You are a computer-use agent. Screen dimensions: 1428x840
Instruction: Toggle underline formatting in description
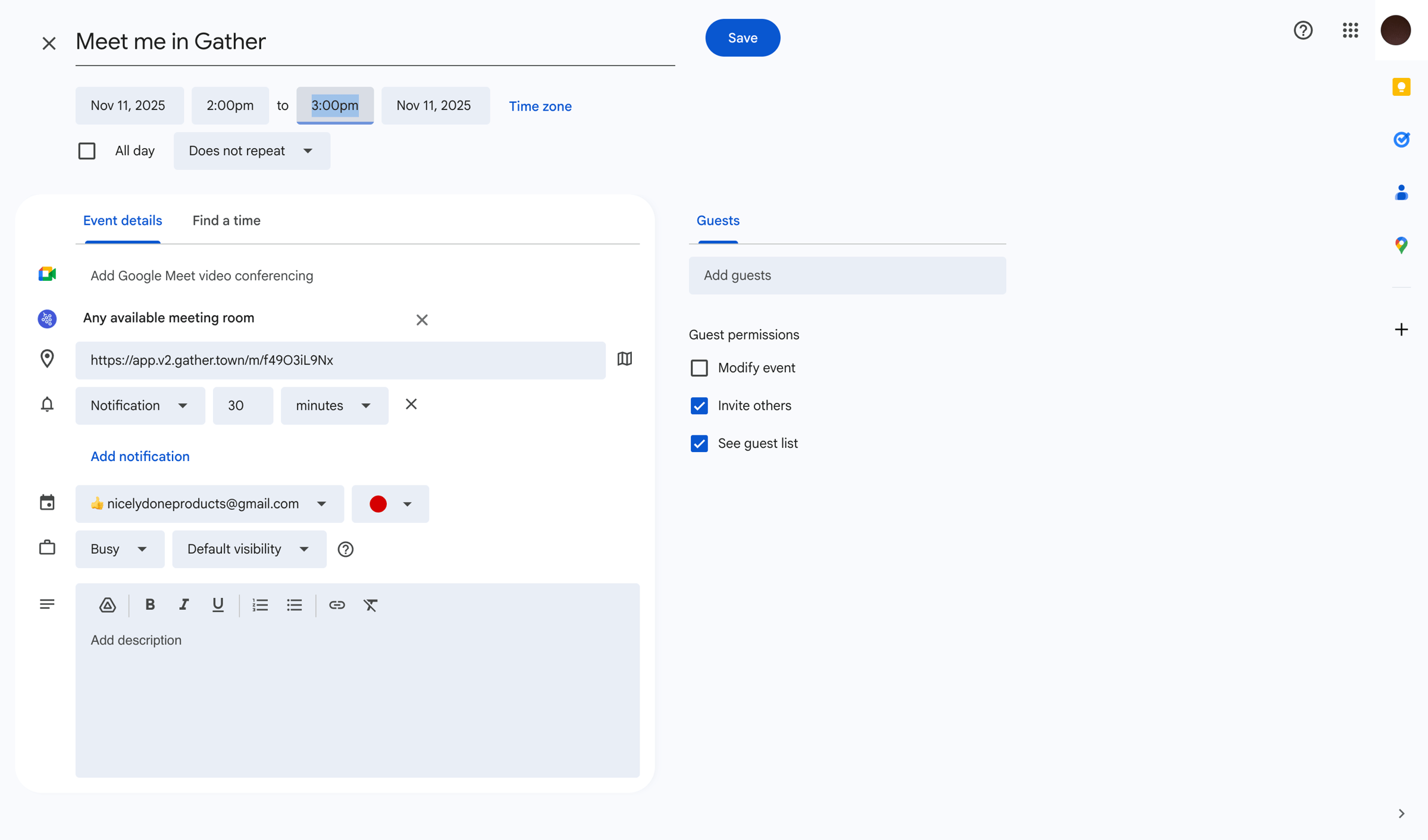click(218, 605)
